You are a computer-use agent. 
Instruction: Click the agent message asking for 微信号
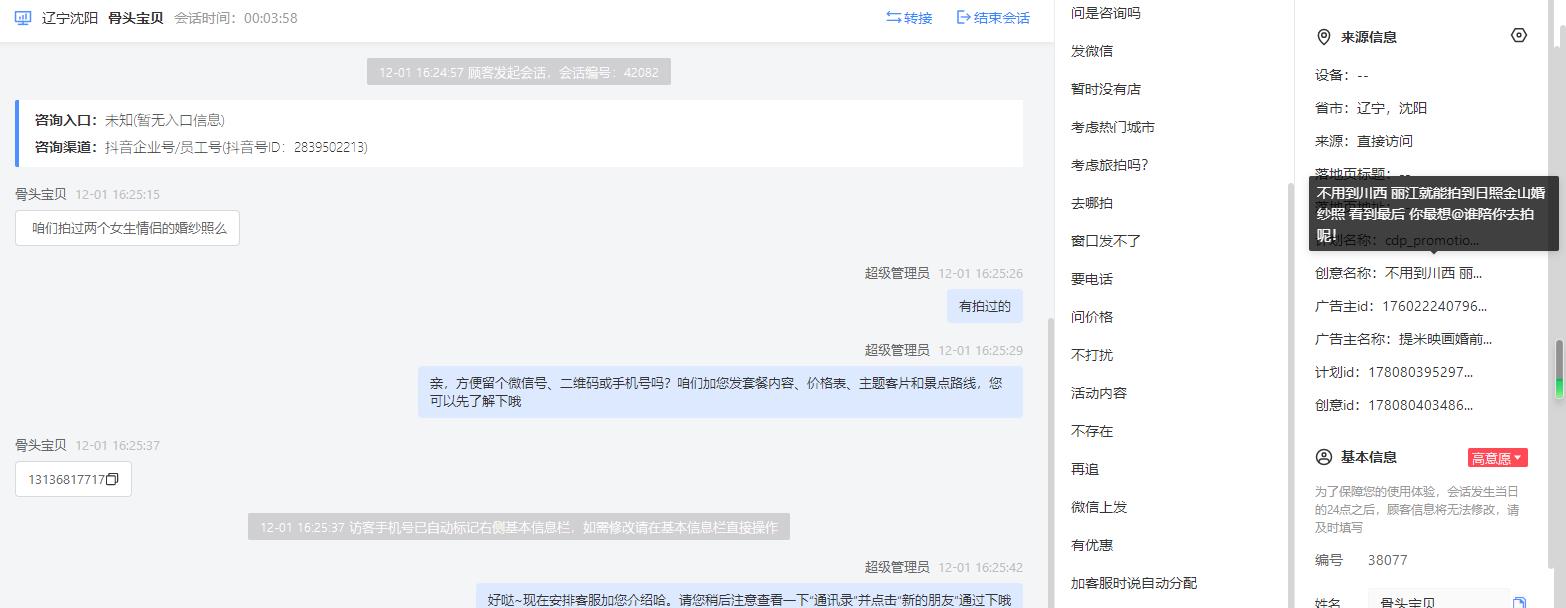(720, 392)
